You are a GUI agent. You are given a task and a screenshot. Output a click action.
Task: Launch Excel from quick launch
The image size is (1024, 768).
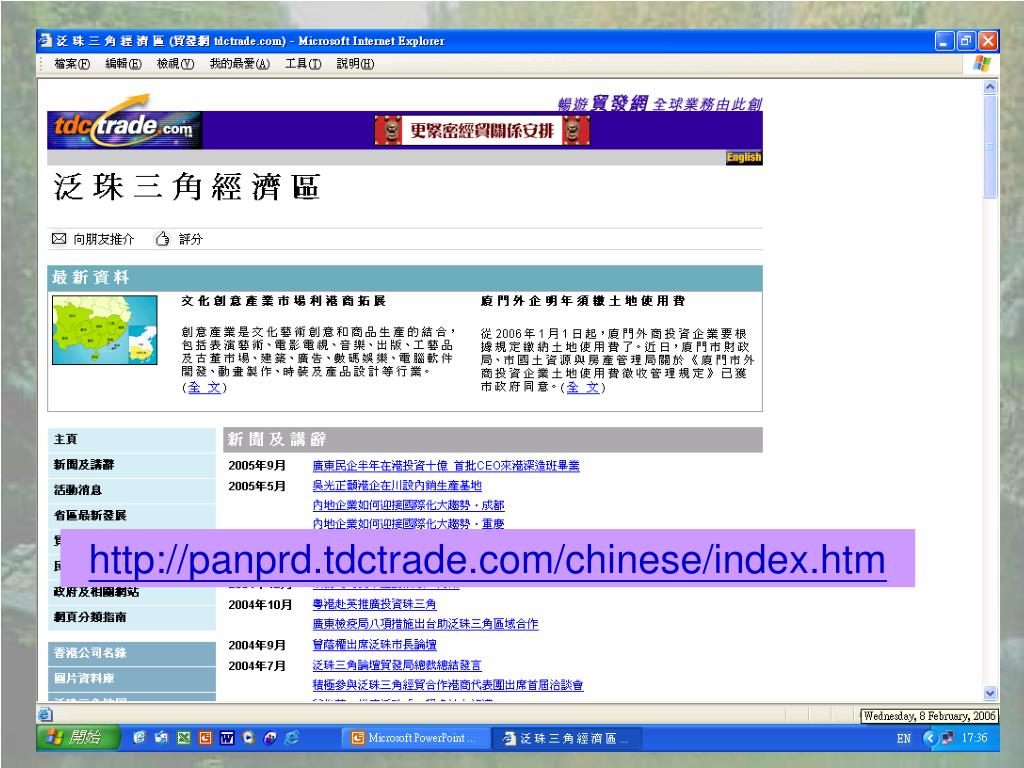(x=184, y=738)
